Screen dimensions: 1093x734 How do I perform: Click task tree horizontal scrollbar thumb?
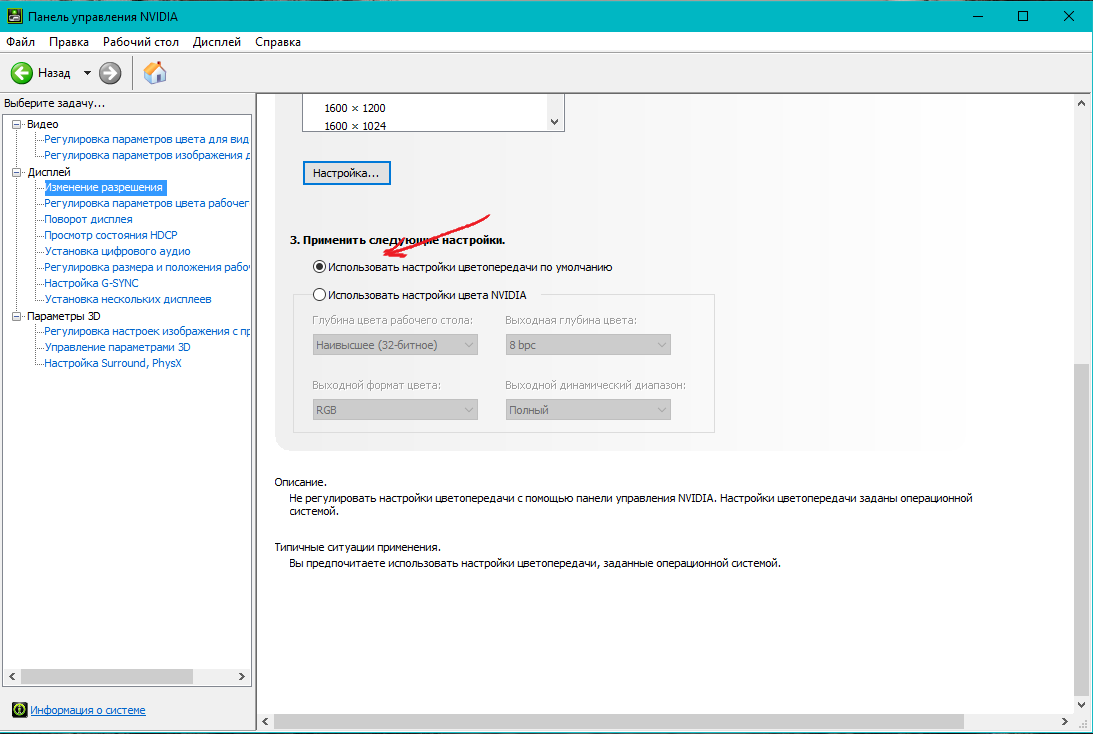click(107, 677)
